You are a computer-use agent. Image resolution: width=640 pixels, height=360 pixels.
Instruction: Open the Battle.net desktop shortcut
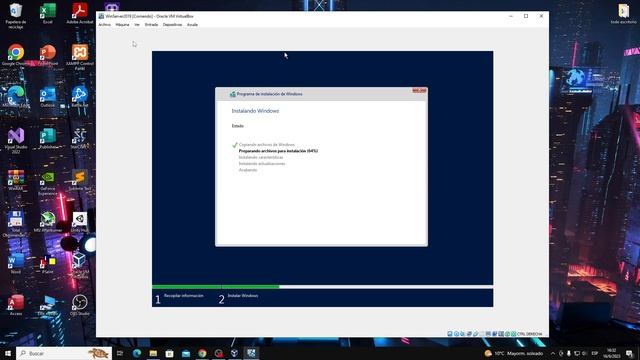[x=80, y=97]
